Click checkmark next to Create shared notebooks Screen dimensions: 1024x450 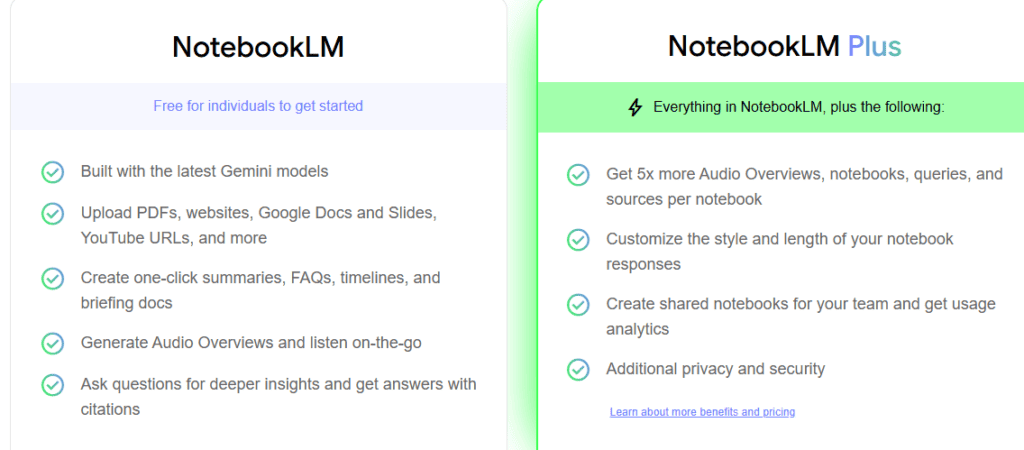point(578,305)
